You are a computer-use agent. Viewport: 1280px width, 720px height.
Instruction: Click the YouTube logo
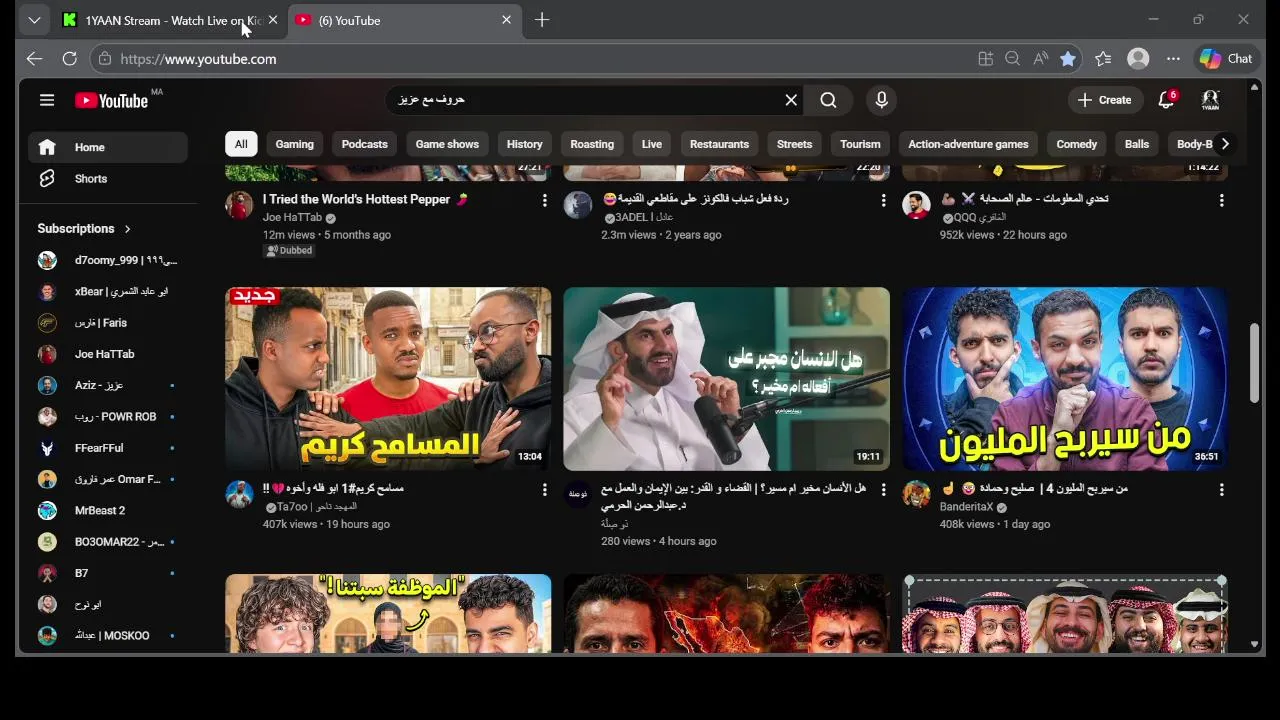(111, 100)
